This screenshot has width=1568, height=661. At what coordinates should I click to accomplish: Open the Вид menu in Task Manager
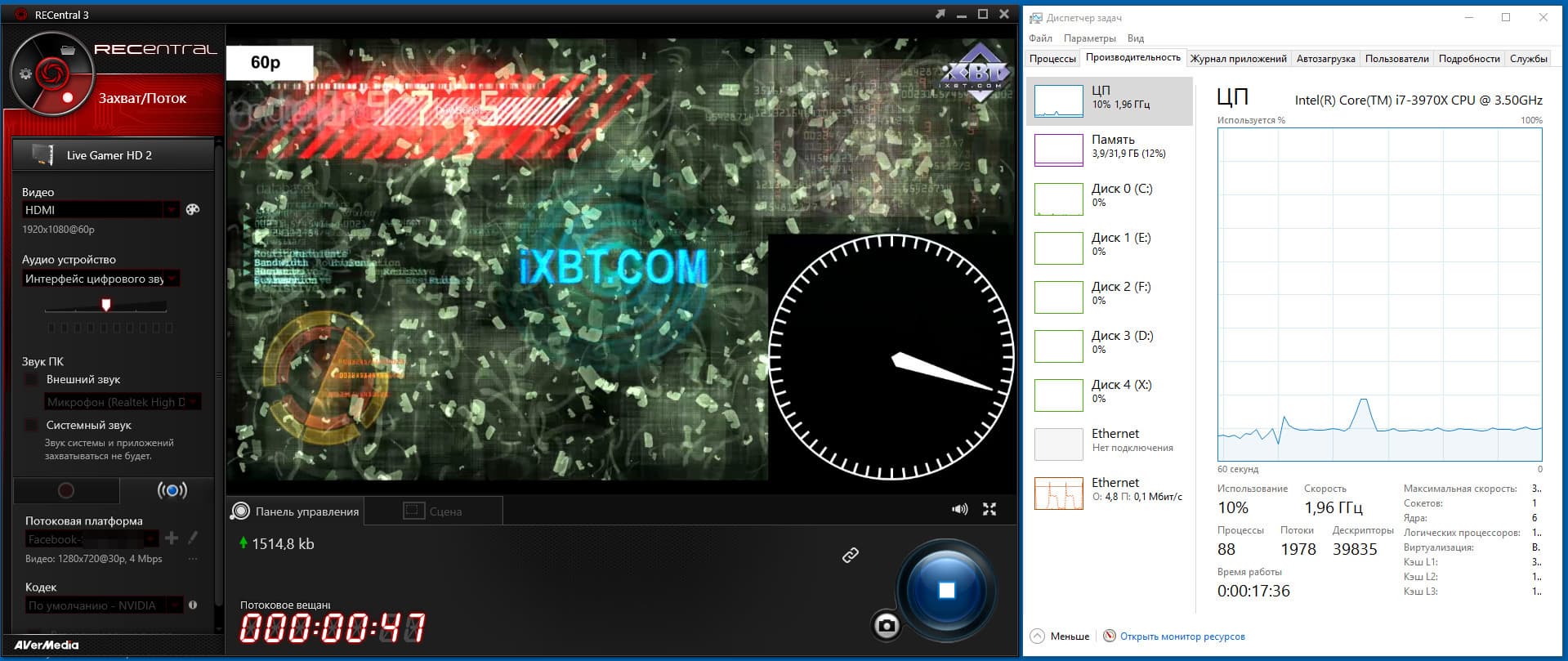[x=1136, y=38]
